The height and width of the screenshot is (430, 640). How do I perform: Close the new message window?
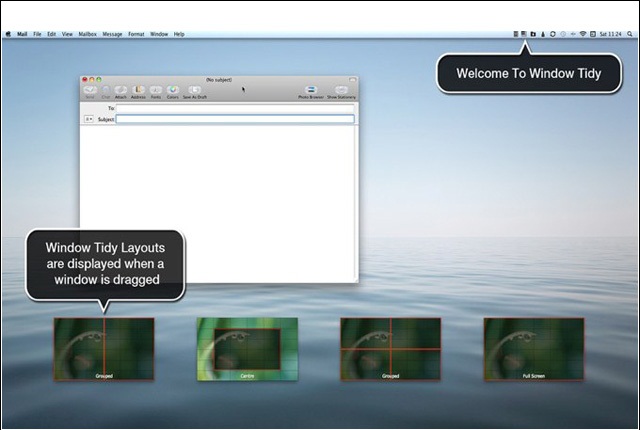[x=85, y=80]
